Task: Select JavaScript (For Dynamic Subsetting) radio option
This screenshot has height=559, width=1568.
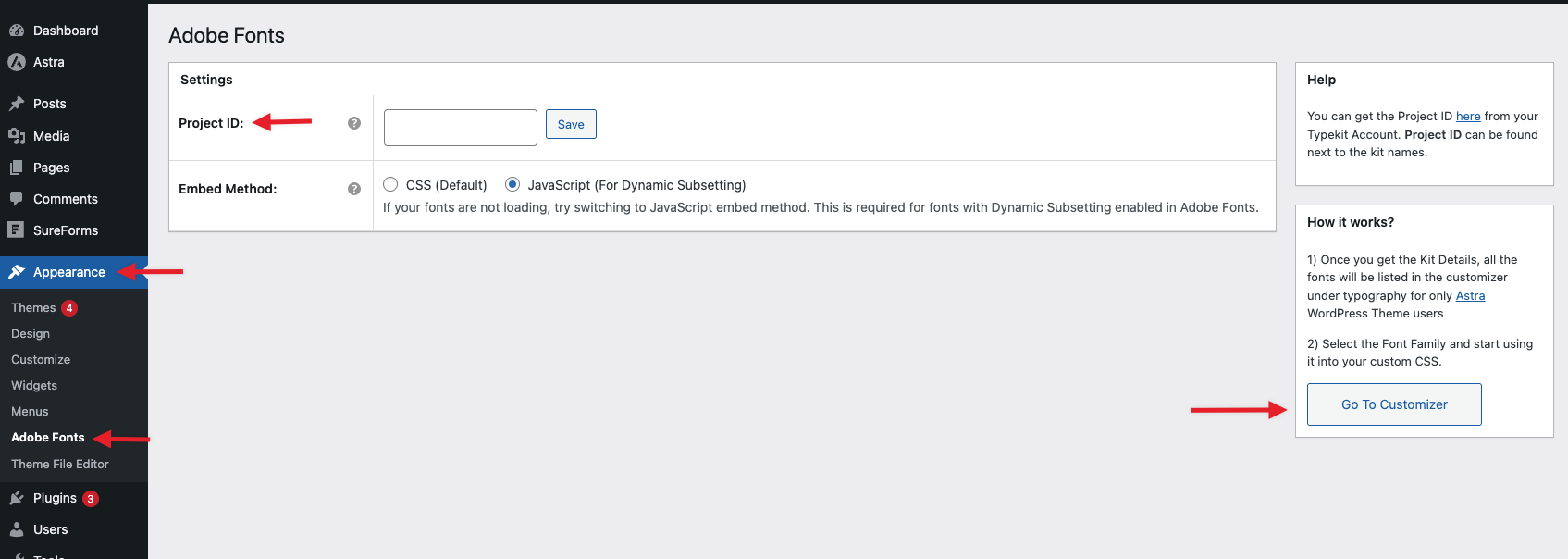Action: coord(512,185)
